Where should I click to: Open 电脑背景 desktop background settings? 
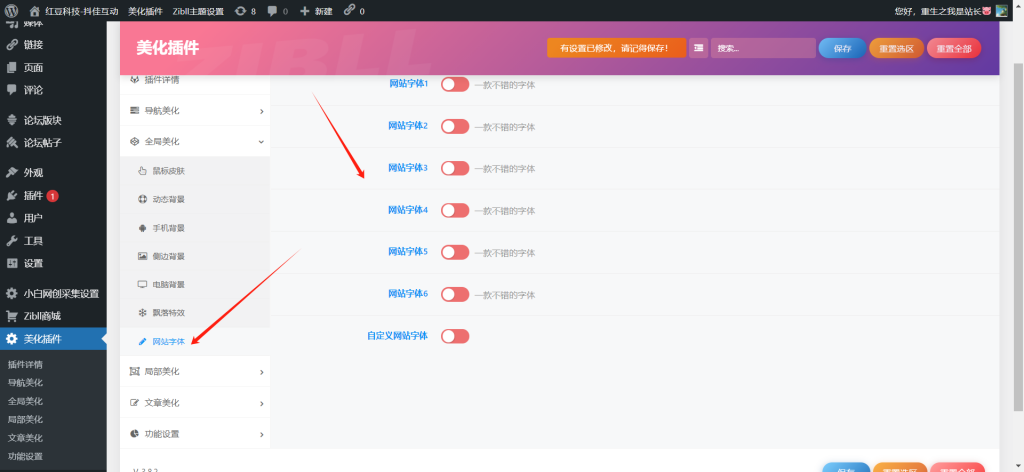pos(168,285)
